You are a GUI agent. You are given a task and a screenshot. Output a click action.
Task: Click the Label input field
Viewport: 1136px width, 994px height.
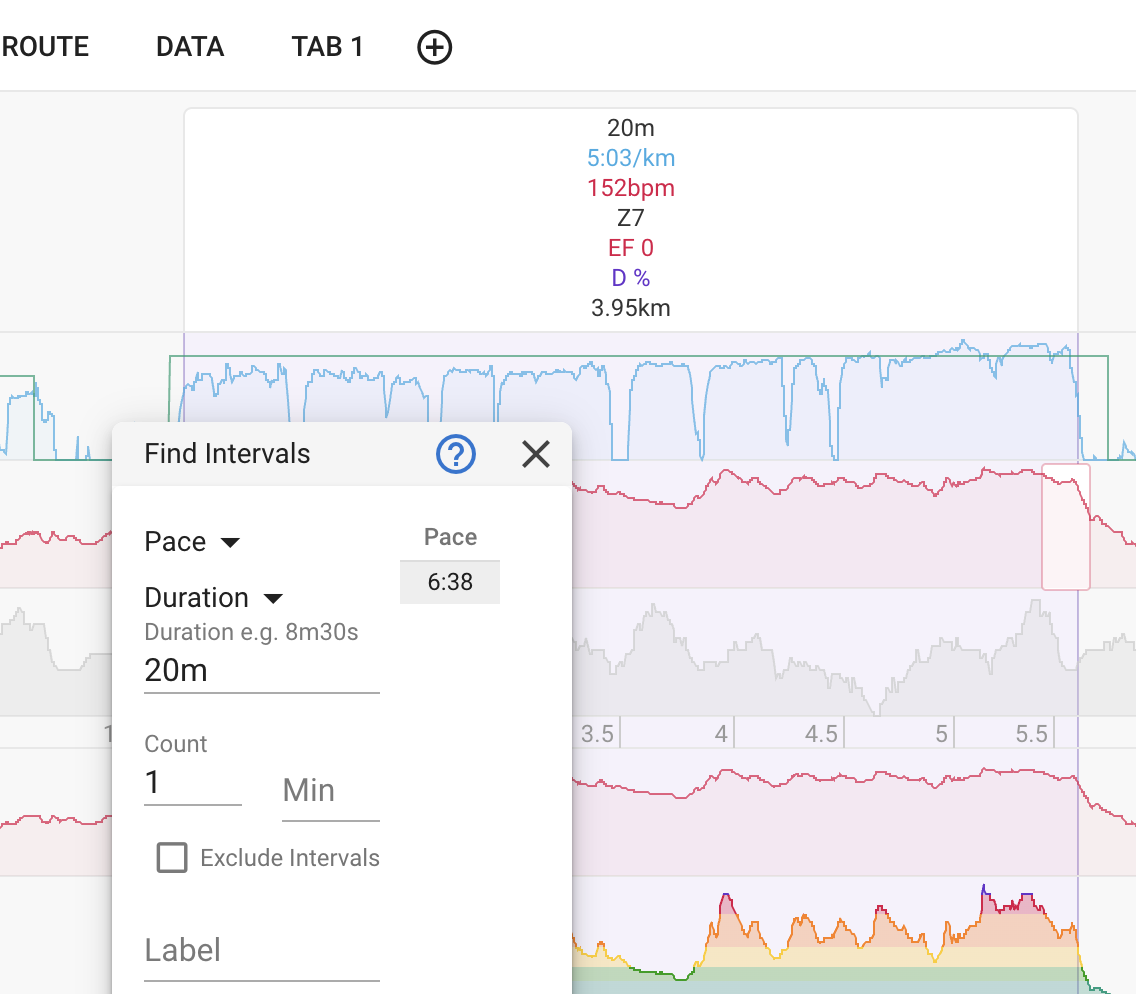coord(261,950)
